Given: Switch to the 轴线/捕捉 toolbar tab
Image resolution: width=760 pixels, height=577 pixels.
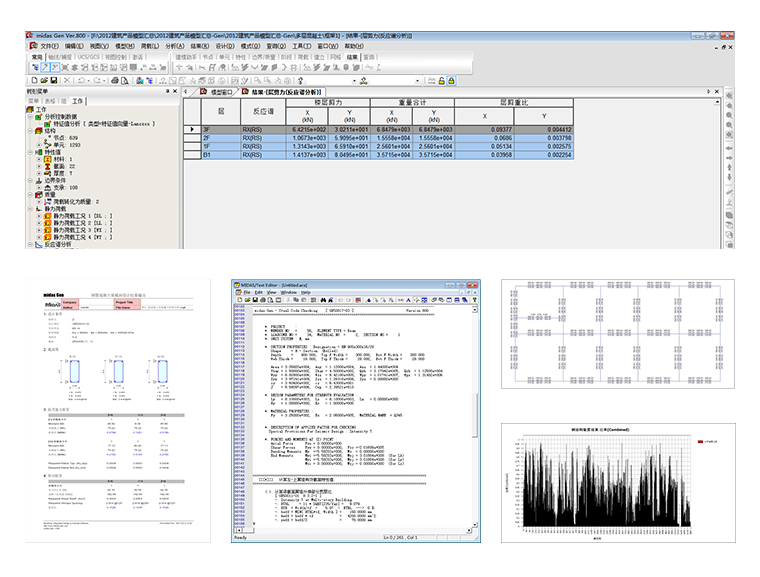Looking at the screenshot, I should (x=60, y=57).
